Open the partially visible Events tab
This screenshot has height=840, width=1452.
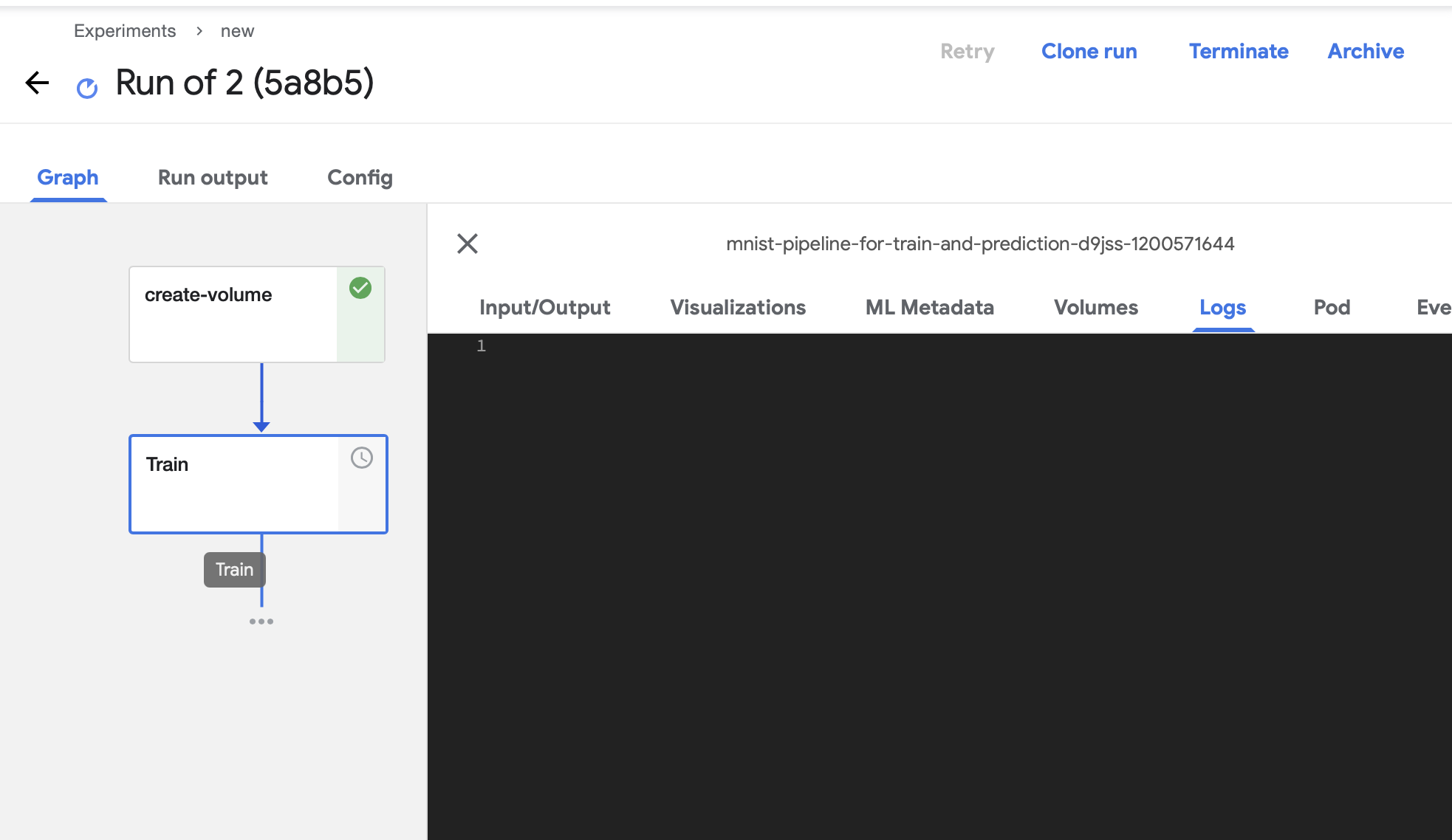[1433, 307]
